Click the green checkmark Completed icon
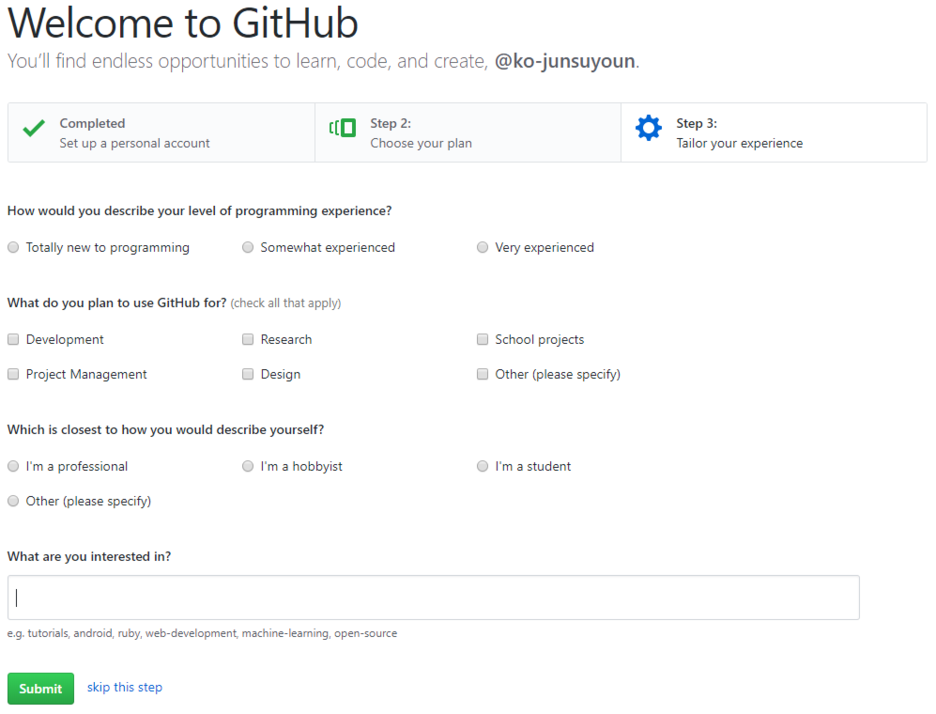 [33, 128]
